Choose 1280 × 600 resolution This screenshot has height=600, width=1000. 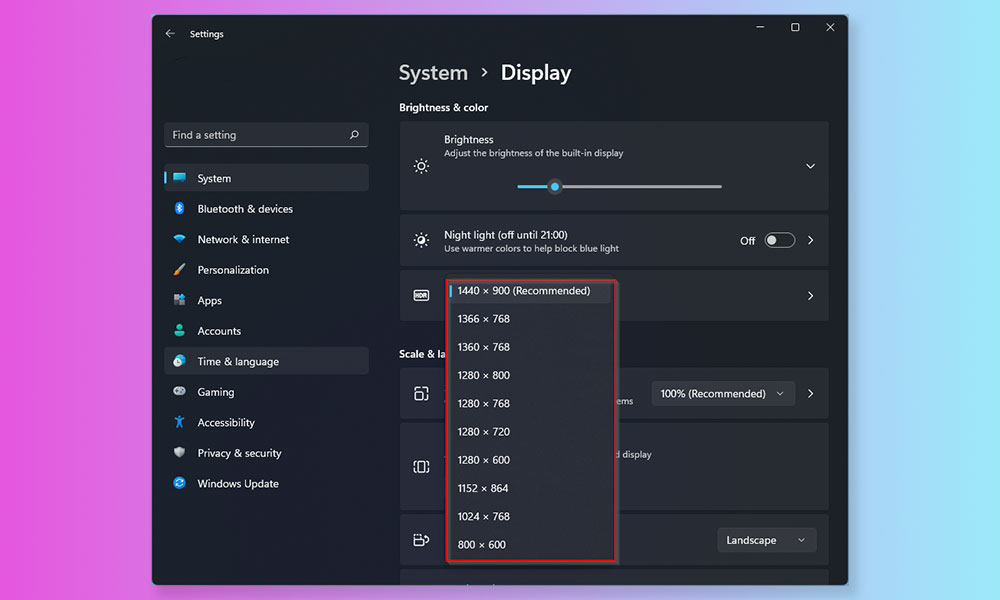529,460
